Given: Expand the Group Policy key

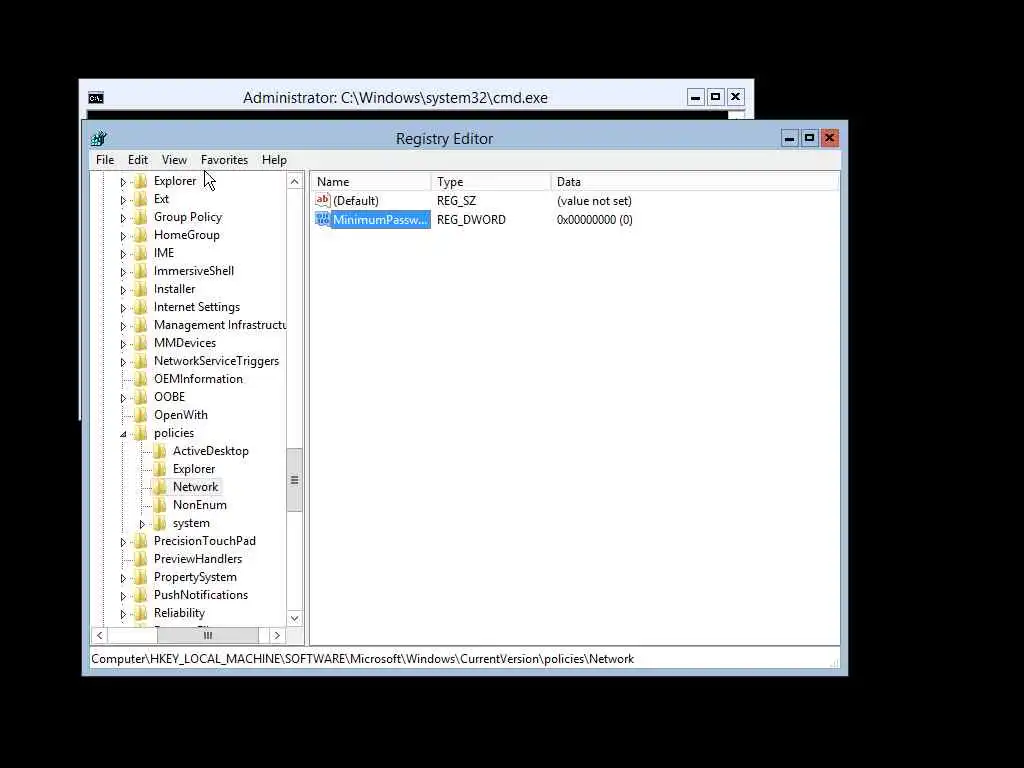Looking at the screenshot, I should point(123,218).
